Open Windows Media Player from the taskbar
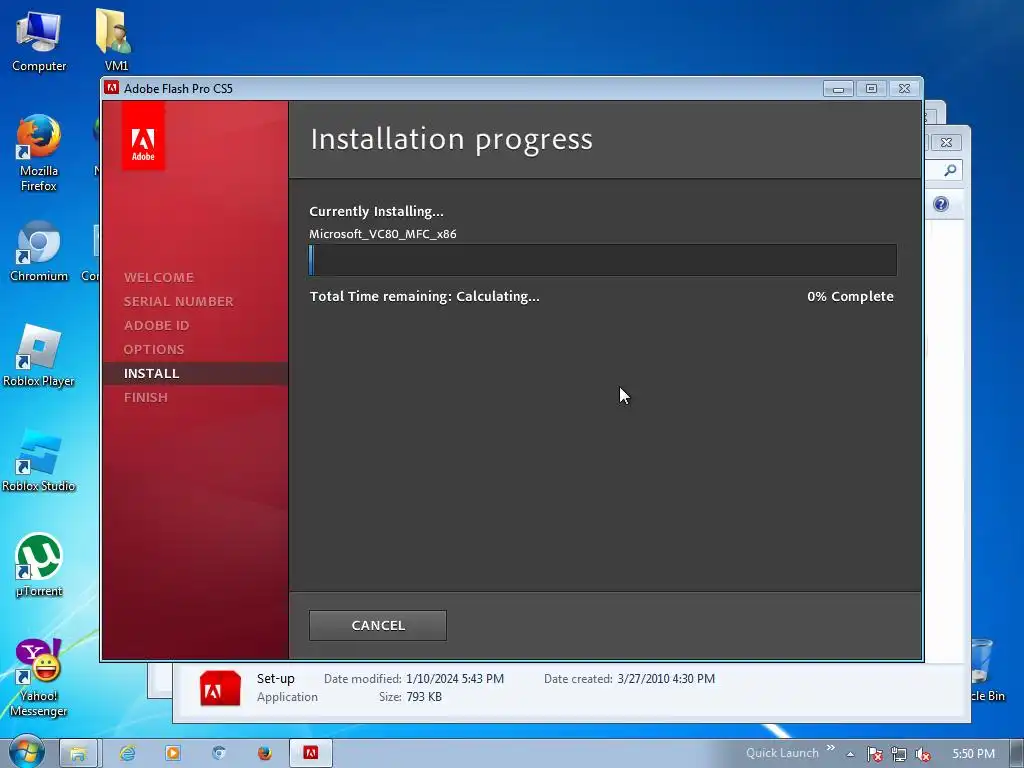 point(173,753)
